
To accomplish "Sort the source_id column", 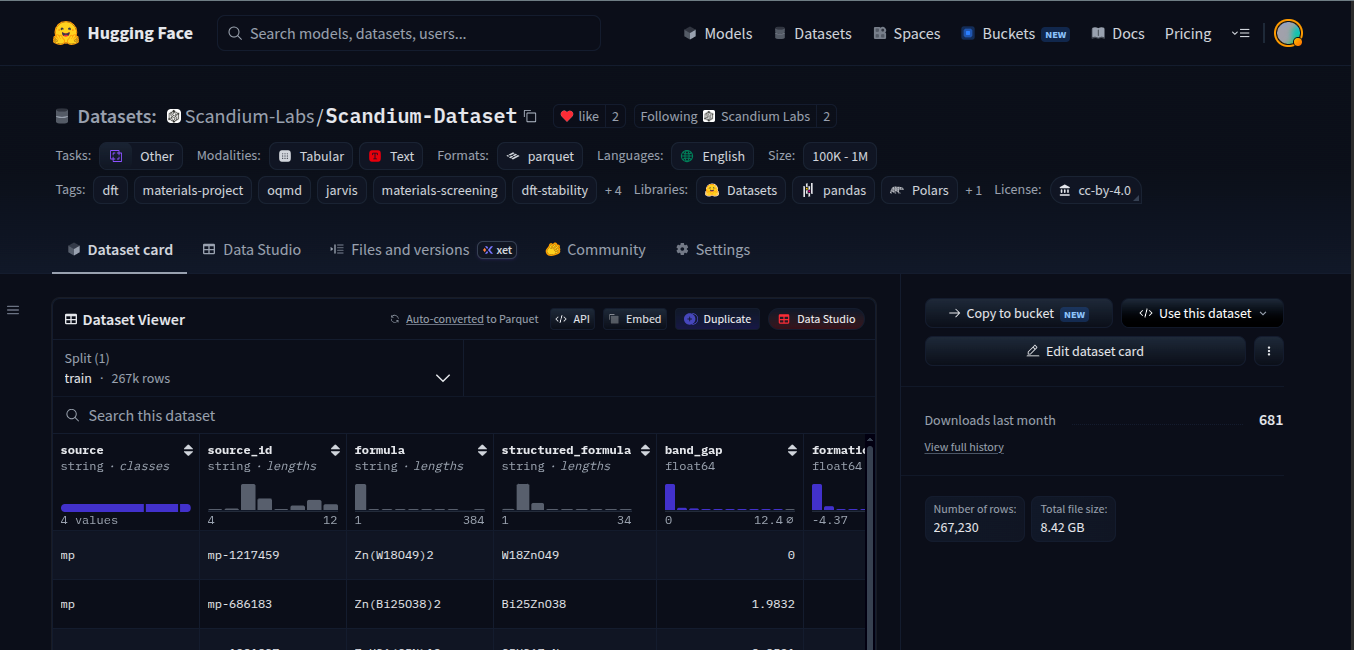I will tap(335, 450).
